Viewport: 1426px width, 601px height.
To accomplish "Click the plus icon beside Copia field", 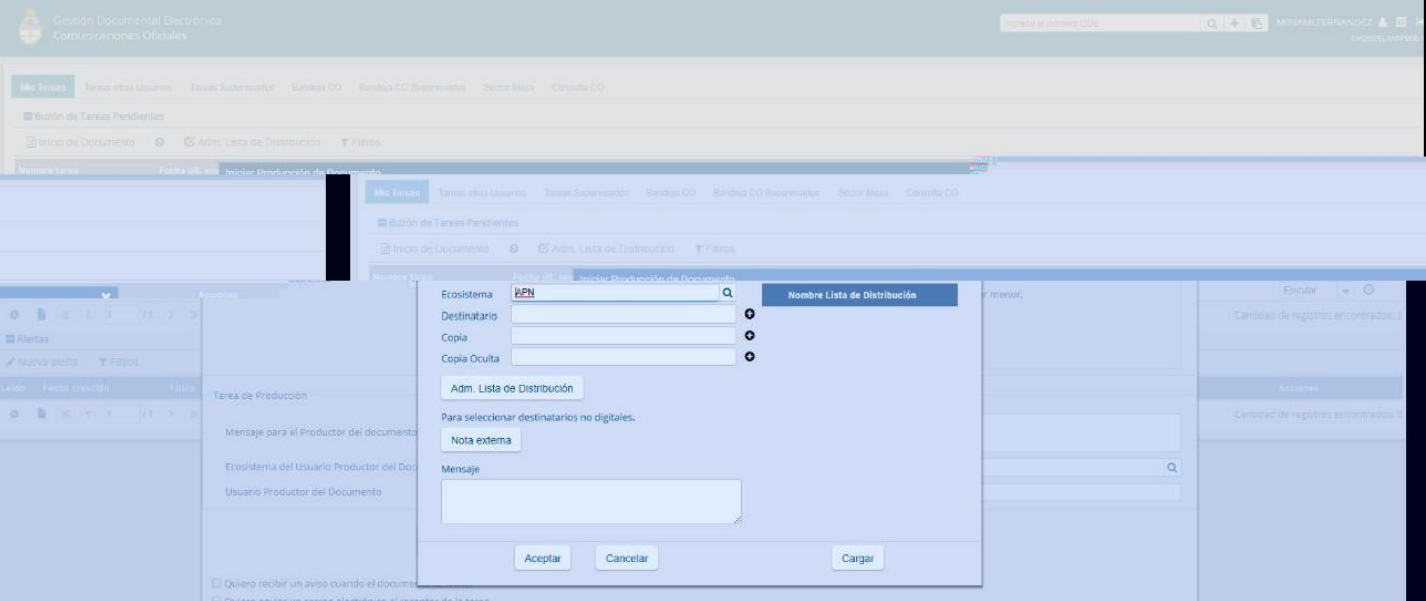I will [749, 336].
